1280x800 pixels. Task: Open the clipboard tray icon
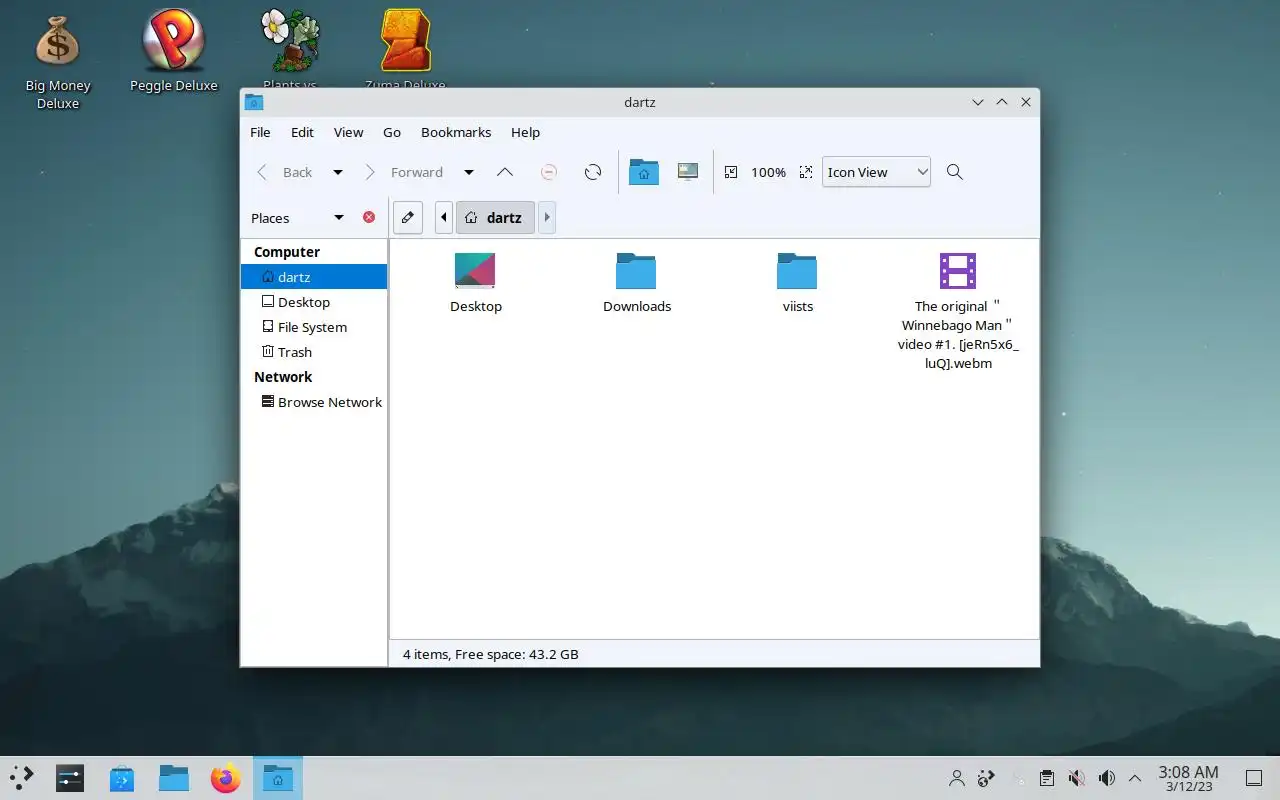[1046, 778]
